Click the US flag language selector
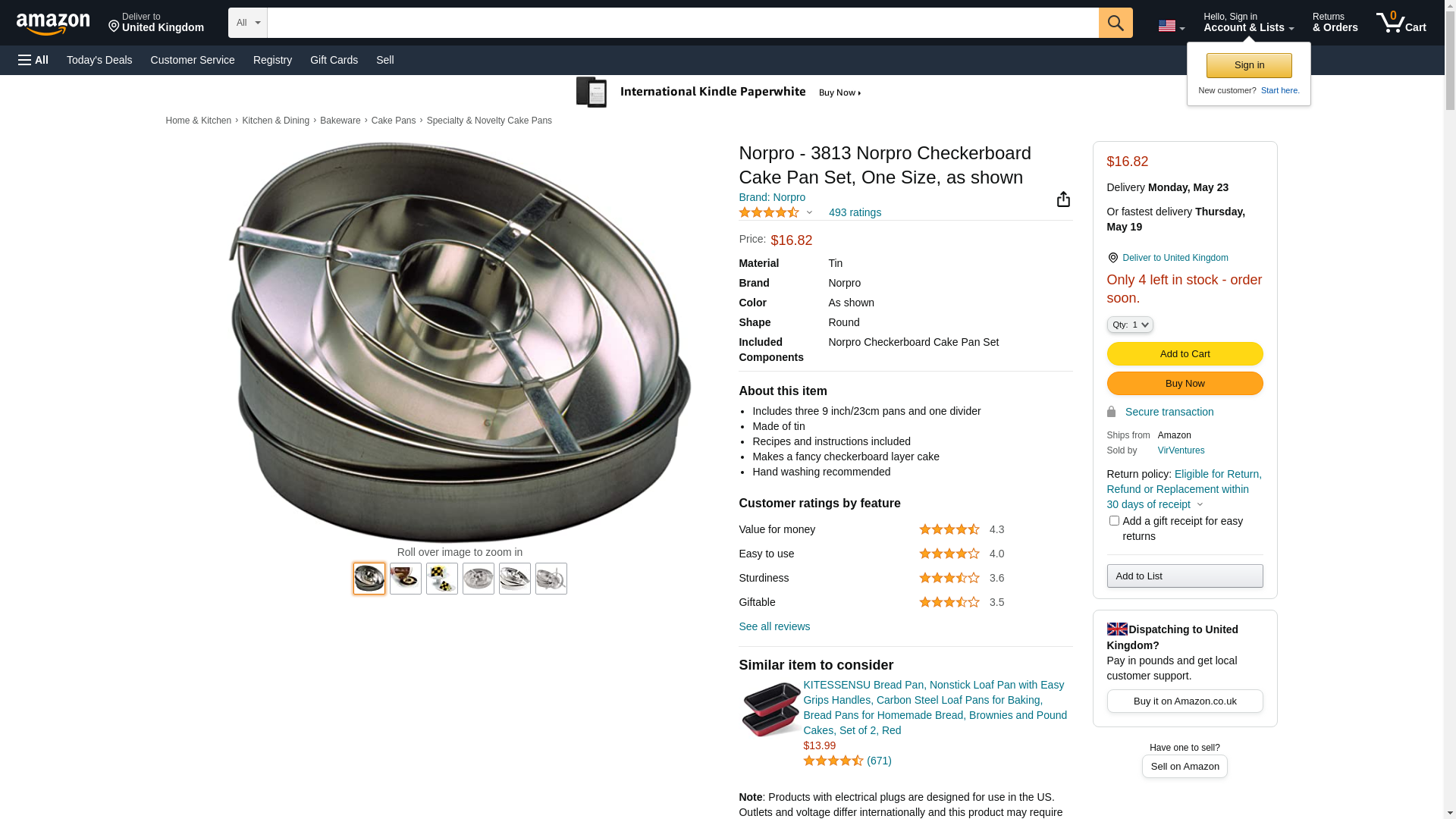This screenshot has height=819, width=1456. 1171,27
